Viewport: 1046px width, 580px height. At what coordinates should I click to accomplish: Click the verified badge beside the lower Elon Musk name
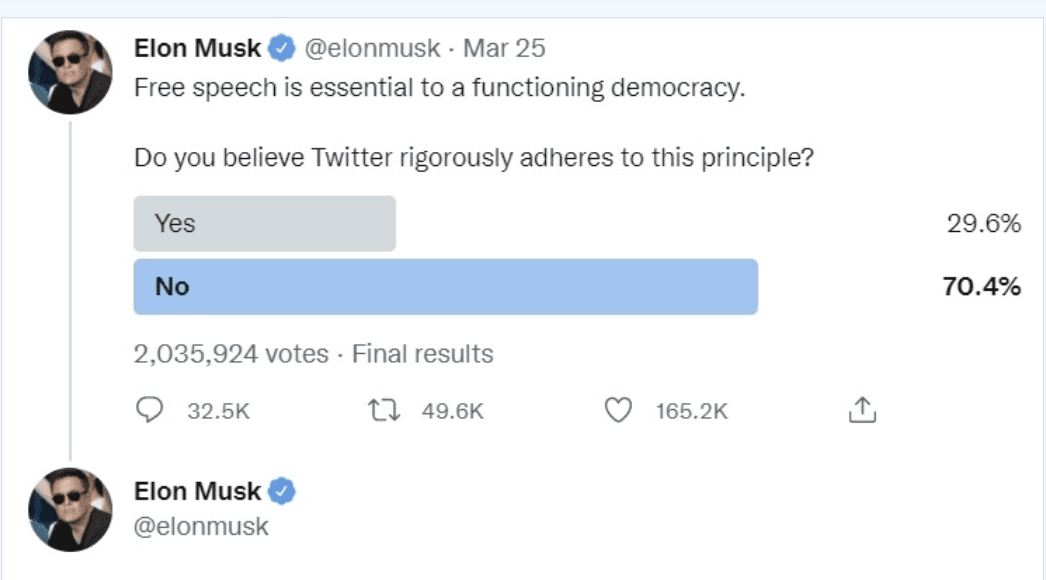pos(283,491)
